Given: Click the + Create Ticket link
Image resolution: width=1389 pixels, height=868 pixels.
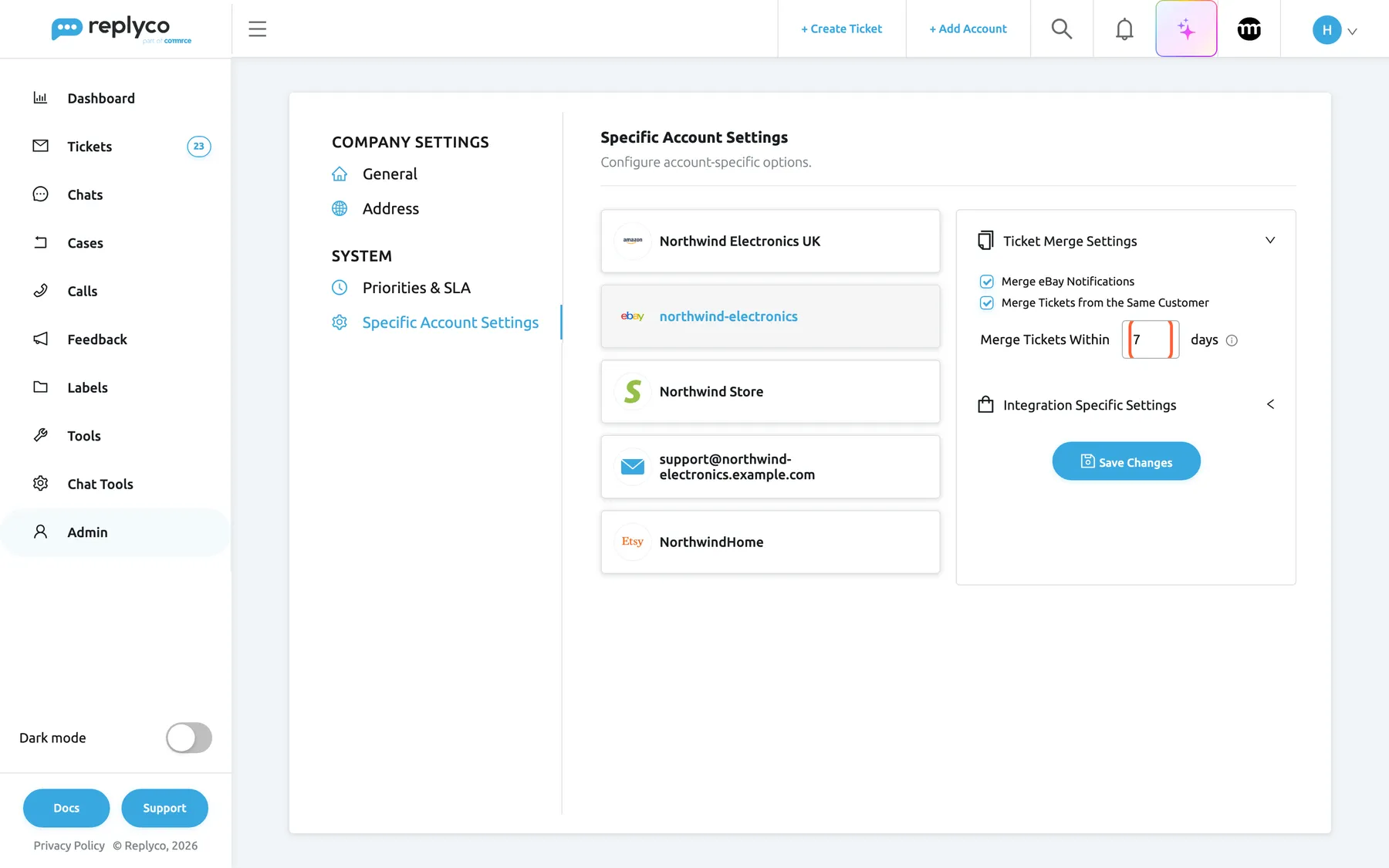Looking at the screenshot, I should click(841, 29).
